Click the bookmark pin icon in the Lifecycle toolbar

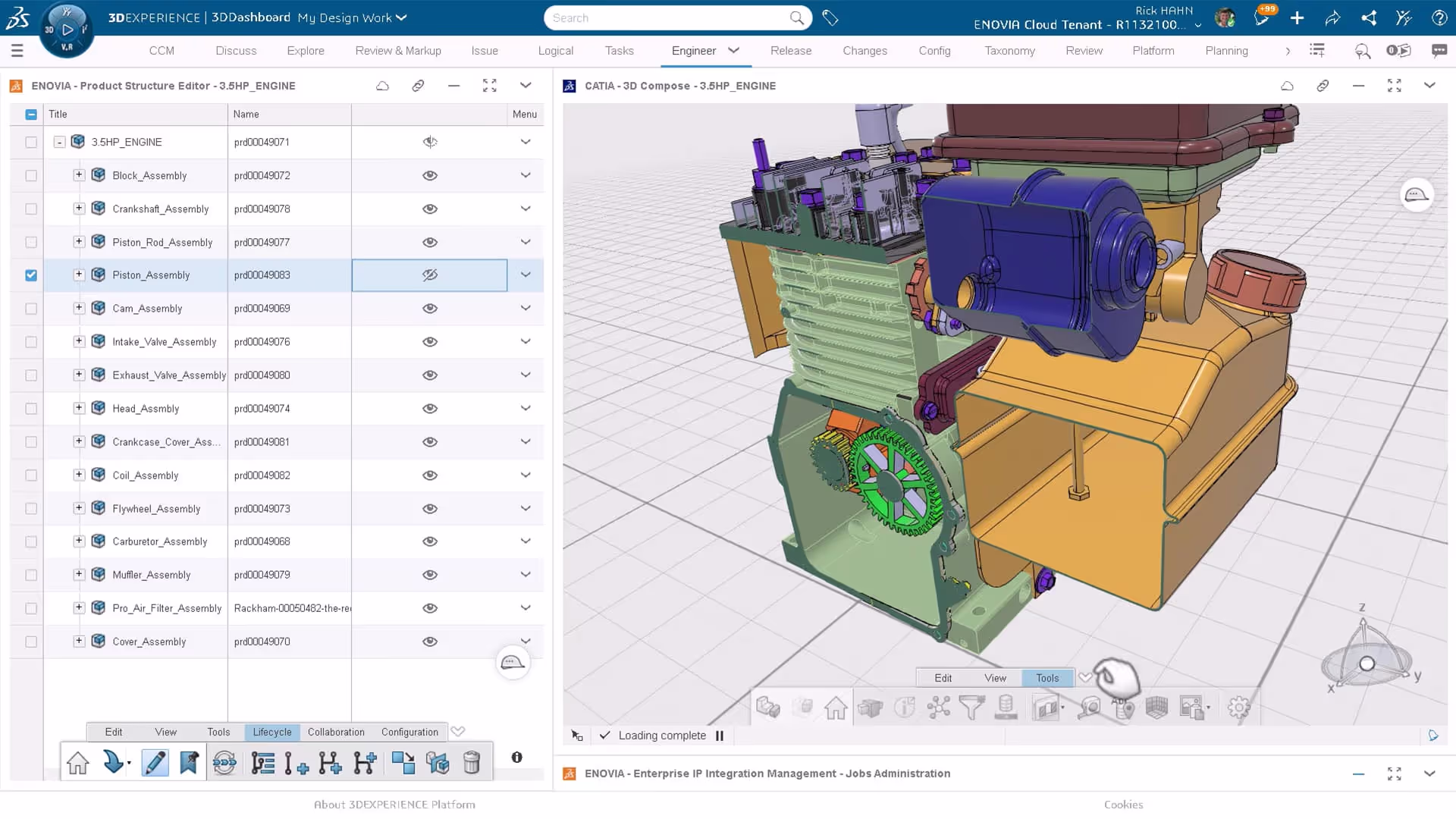tap(189, 762)
